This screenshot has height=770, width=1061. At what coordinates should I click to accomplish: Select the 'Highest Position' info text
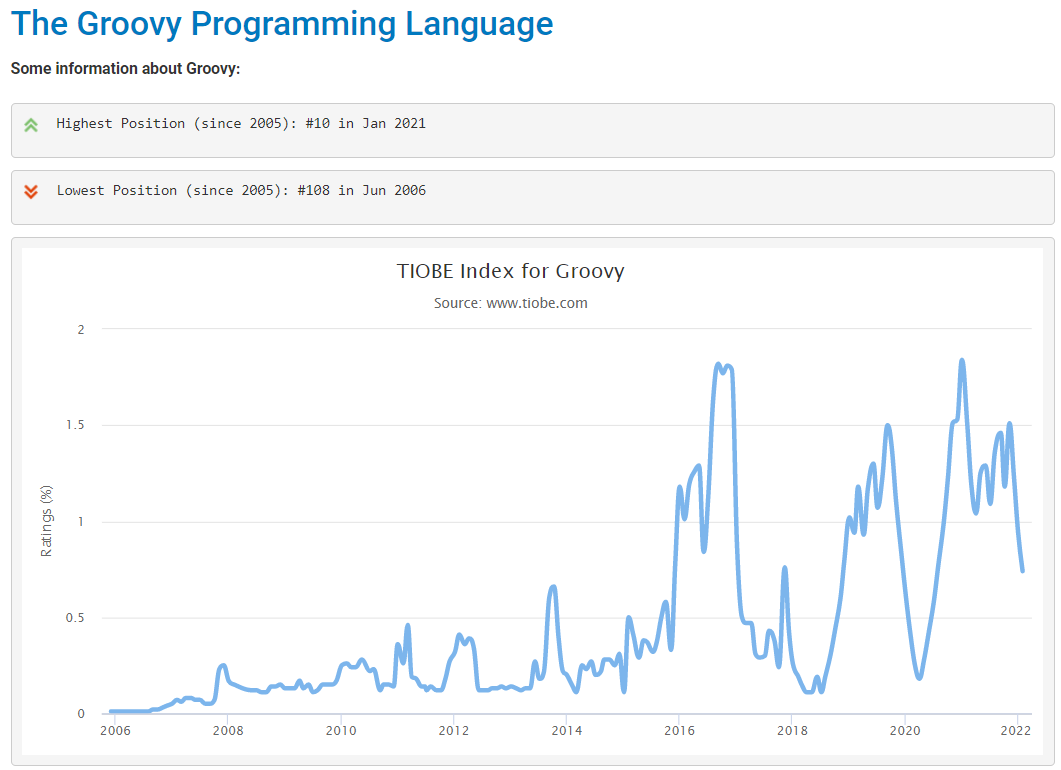pyautogui.click(x=241, y=124)
